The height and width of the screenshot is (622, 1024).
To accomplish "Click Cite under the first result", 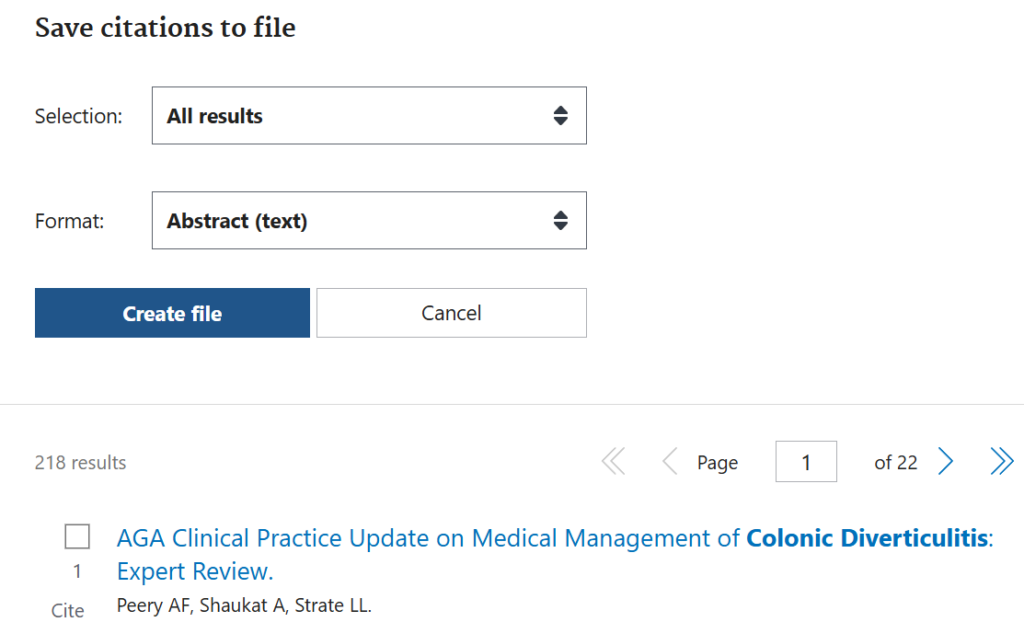I will coord(68,610).
